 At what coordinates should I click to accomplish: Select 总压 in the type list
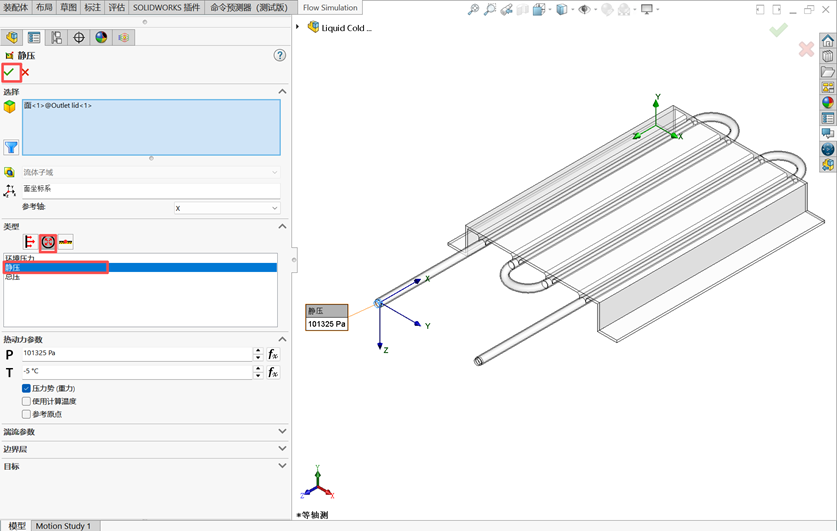click(12, 277)
